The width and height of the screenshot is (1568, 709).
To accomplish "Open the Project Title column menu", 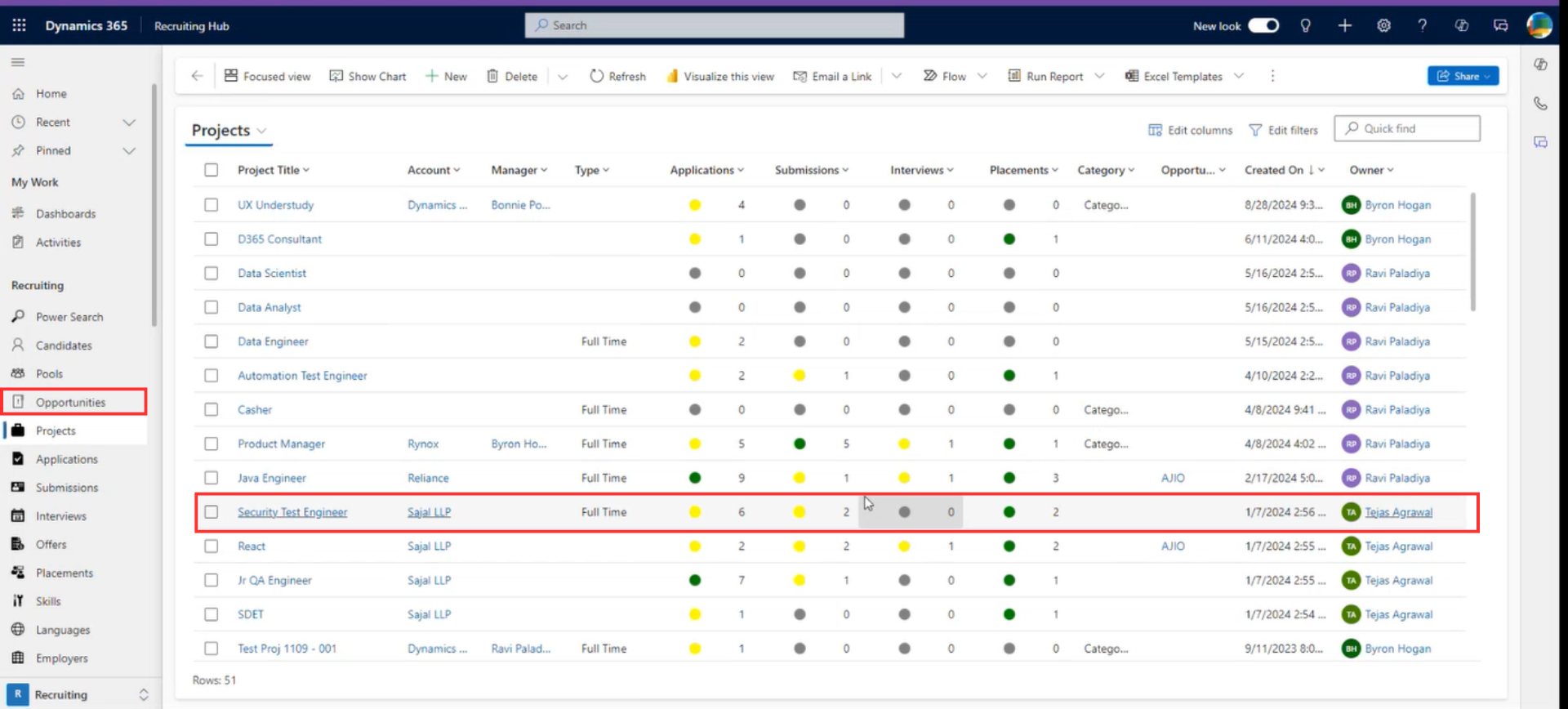I will click(274, 170).
